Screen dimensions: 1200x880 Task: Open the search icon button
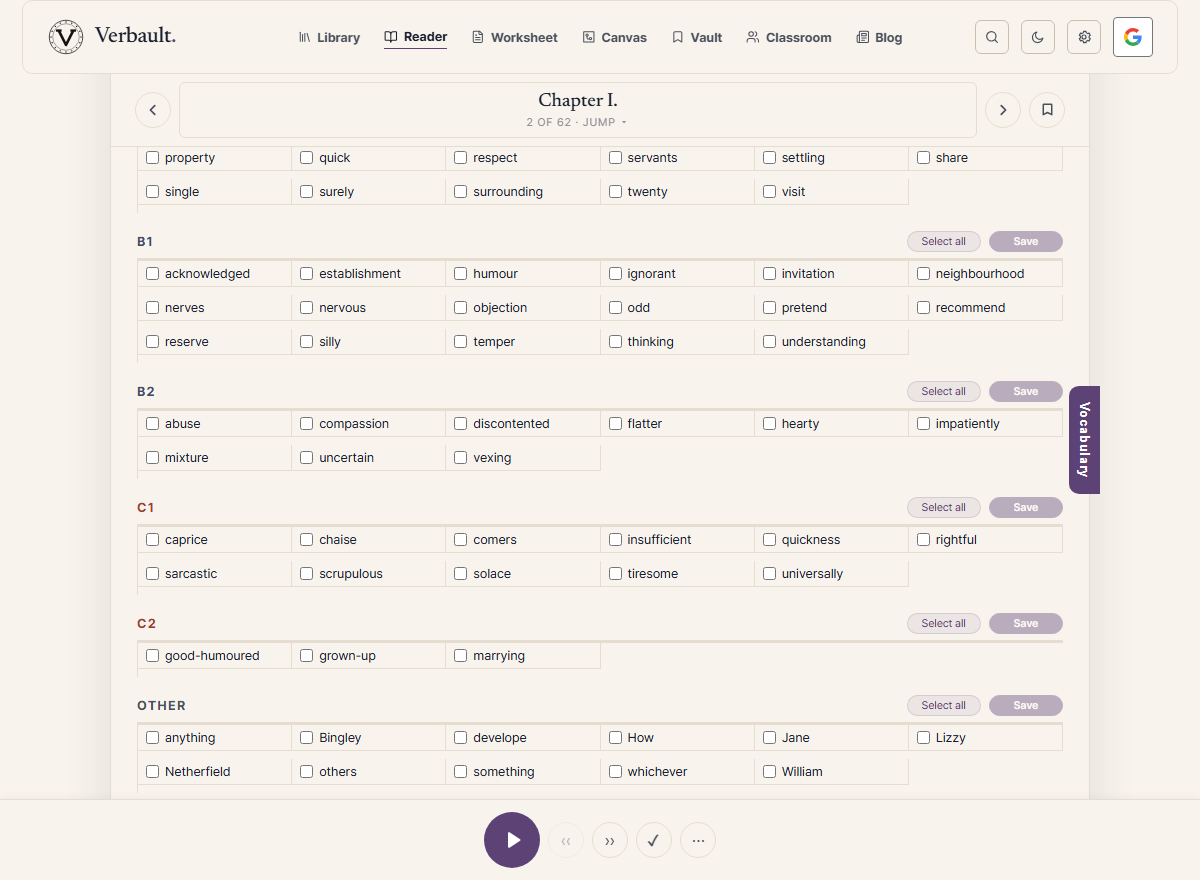point(992,37)
